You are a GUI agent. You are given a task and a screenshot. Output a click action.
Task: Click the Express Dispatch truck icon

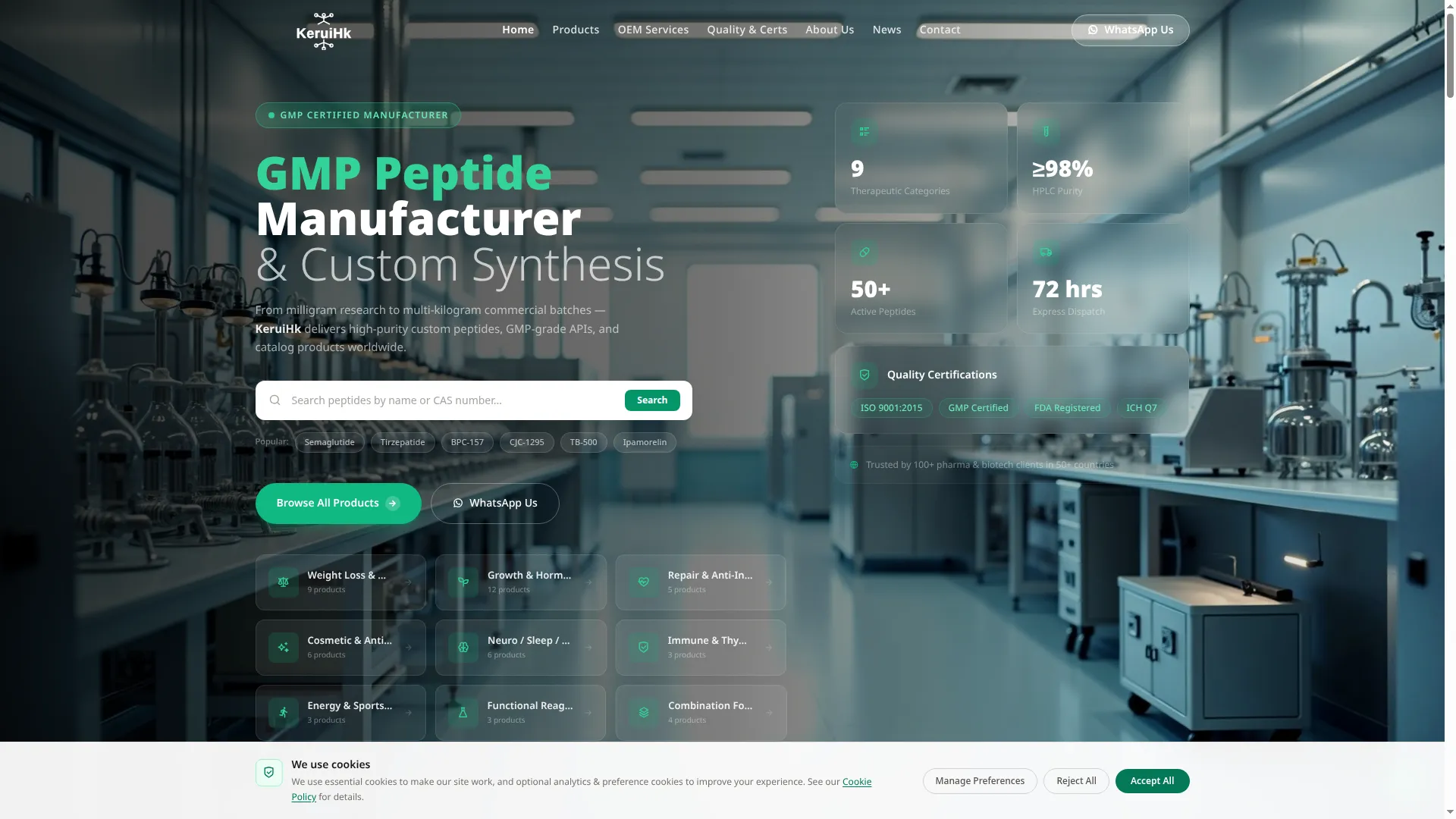point(1046,253)
